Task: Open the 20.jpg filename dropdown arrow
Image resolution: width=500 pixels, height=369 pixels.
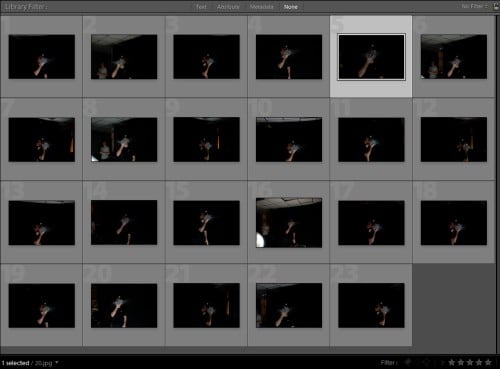Action: pyautogui.click(x=57, y=362)
